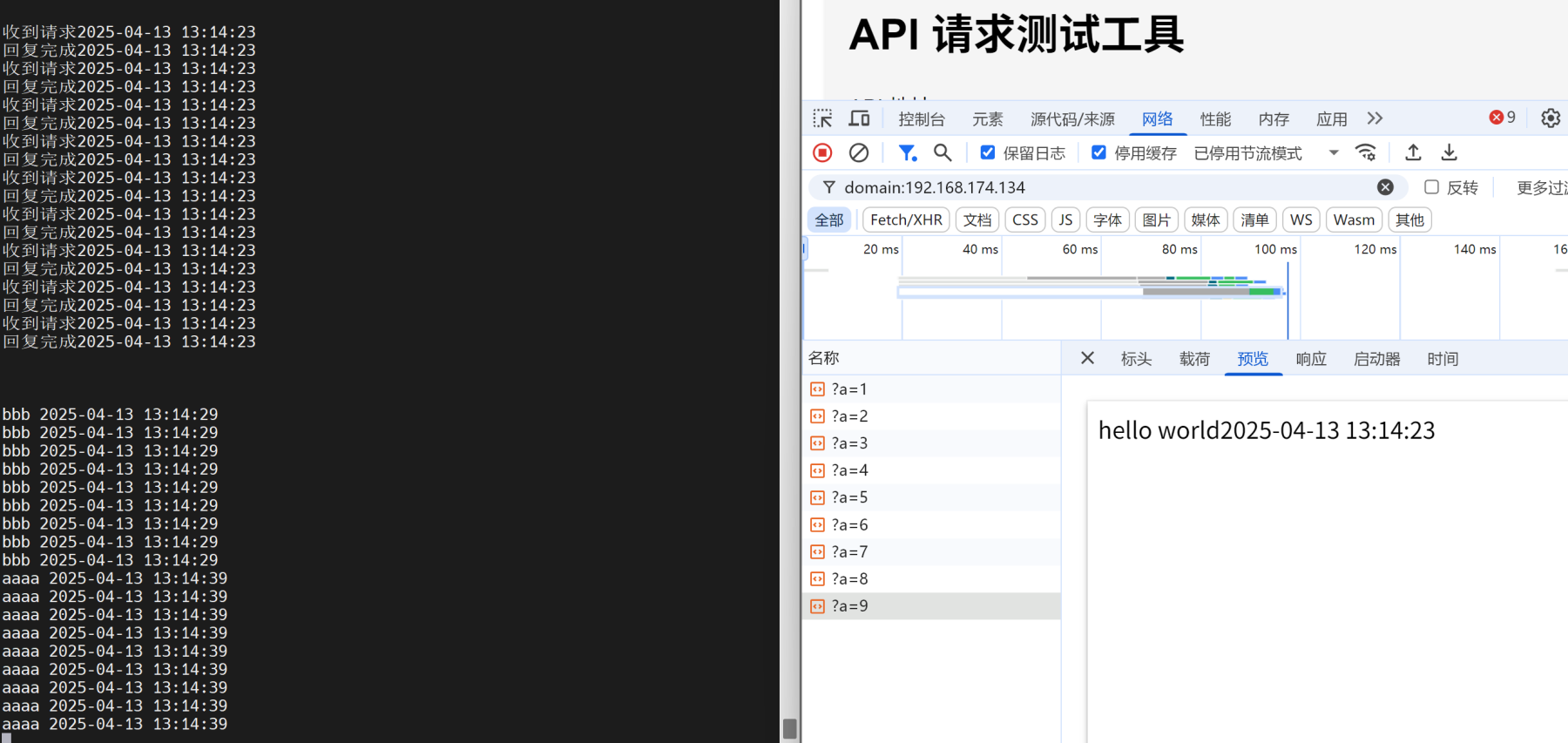1568x743 pixels.
Task: Clear the domain filter text
Action: pyautogui.click(x=1385, y=187)
